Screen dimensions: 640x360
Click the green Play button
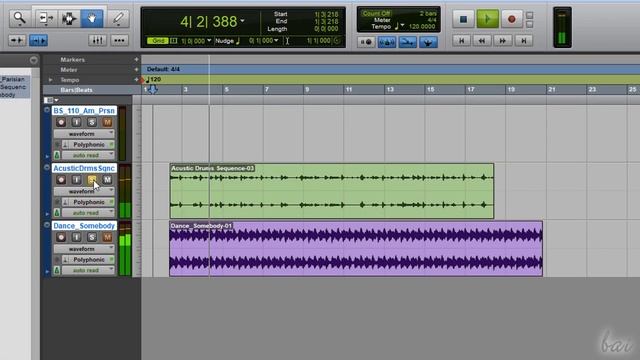click(487, 19)
